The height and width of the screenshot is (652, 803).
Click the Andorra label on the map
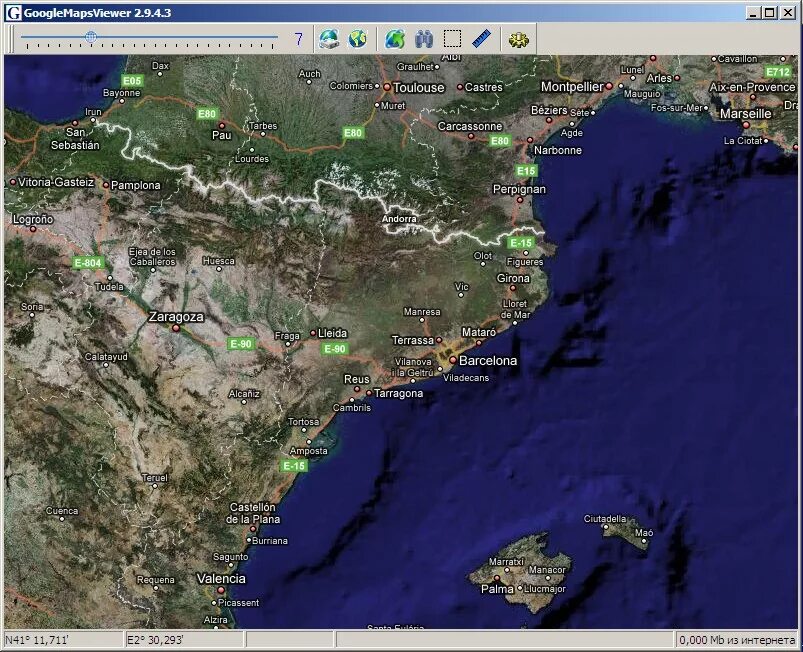pyautogui.click(x=399, y=219)
